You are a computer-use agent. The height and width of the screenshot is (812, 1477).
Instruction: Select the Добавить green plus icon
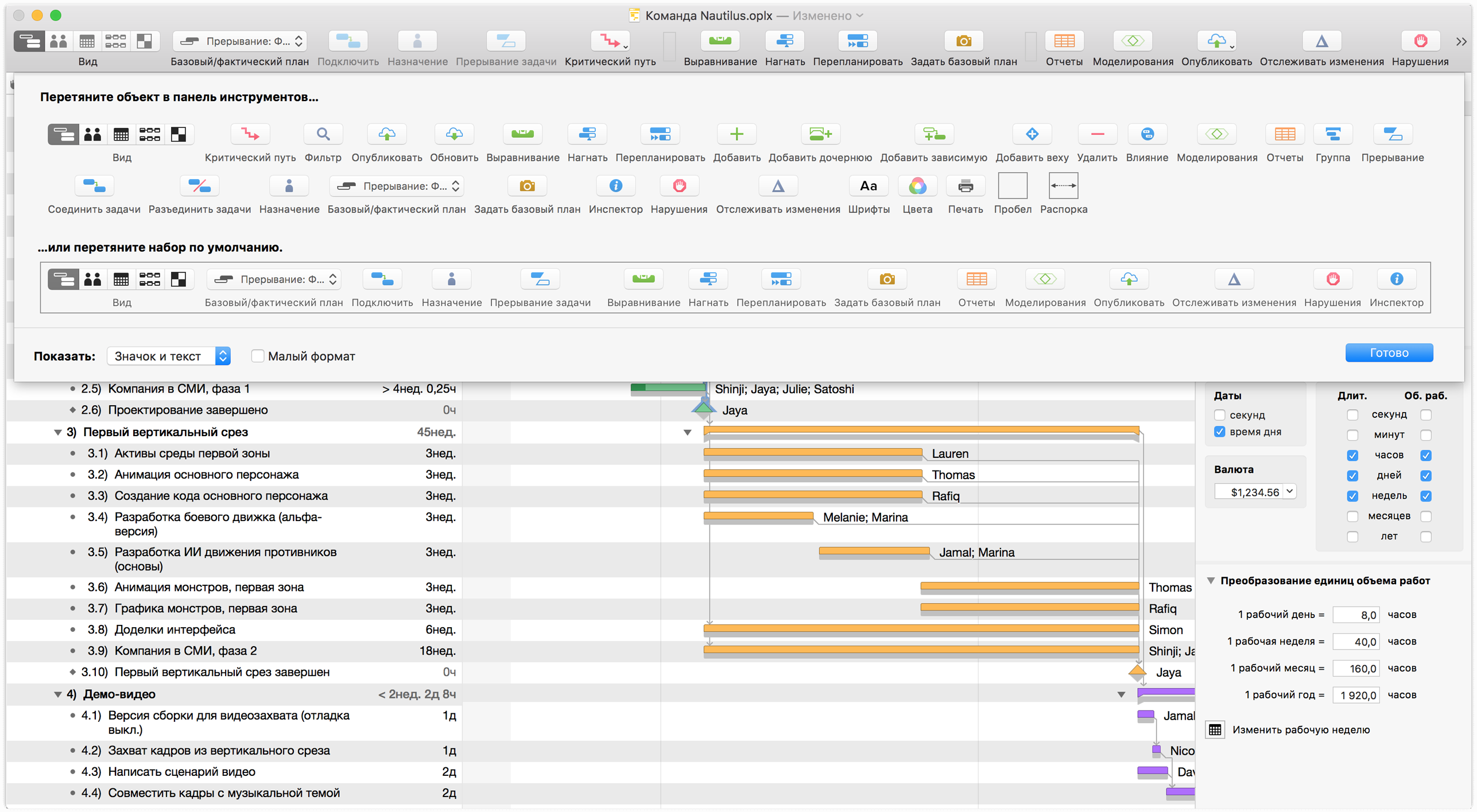click(x=736, y=134)
